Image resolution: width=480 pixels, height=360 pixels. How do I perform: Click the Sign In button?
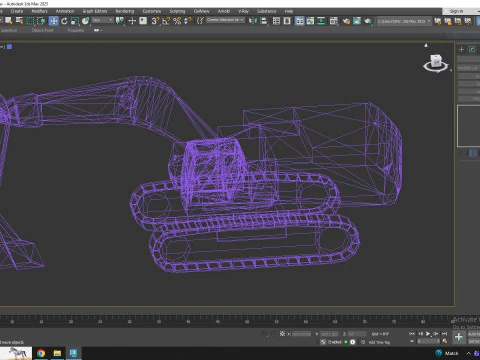[456, 11]
